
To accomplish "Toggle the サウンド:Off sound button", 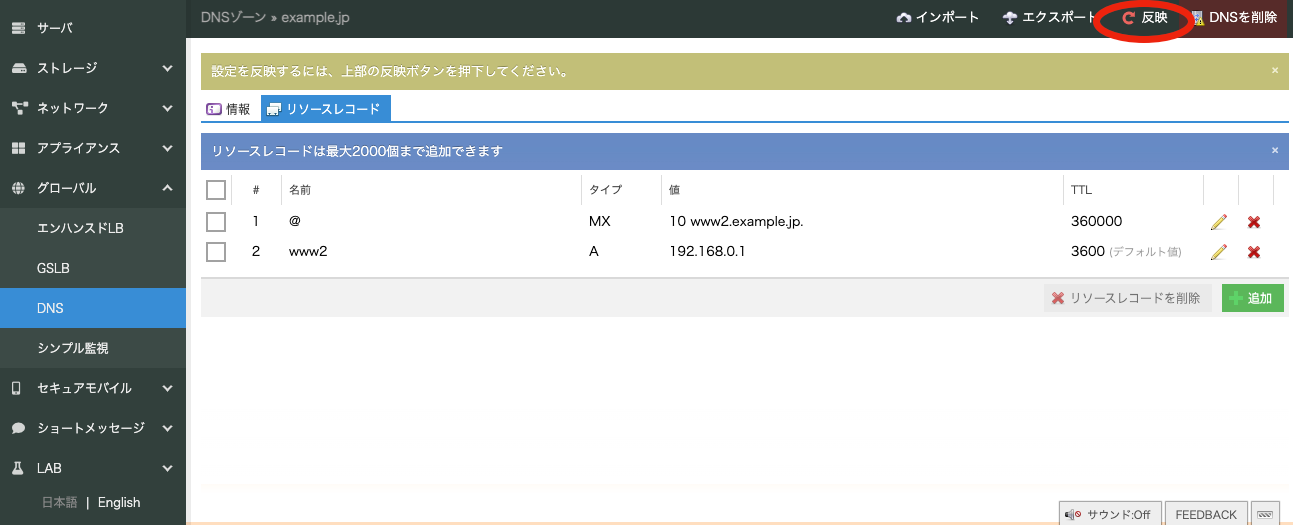I will 1108,514.
